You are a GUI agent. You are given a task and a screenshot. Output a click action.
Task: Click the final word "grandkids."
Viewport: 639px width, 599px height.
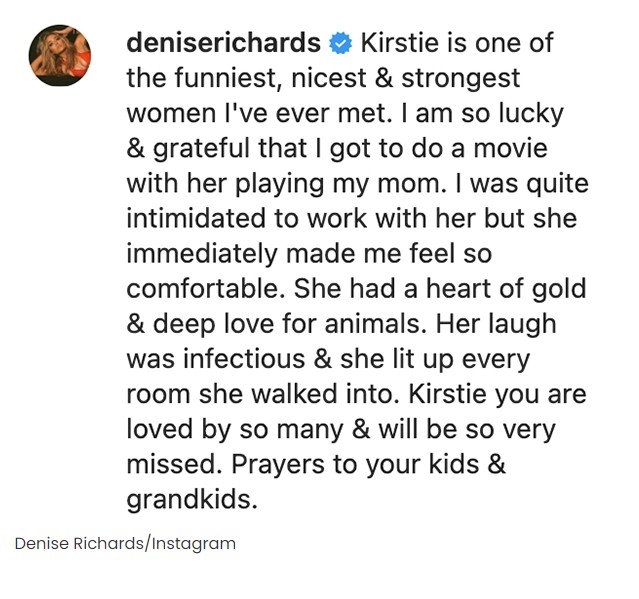[x=192, y=498]
